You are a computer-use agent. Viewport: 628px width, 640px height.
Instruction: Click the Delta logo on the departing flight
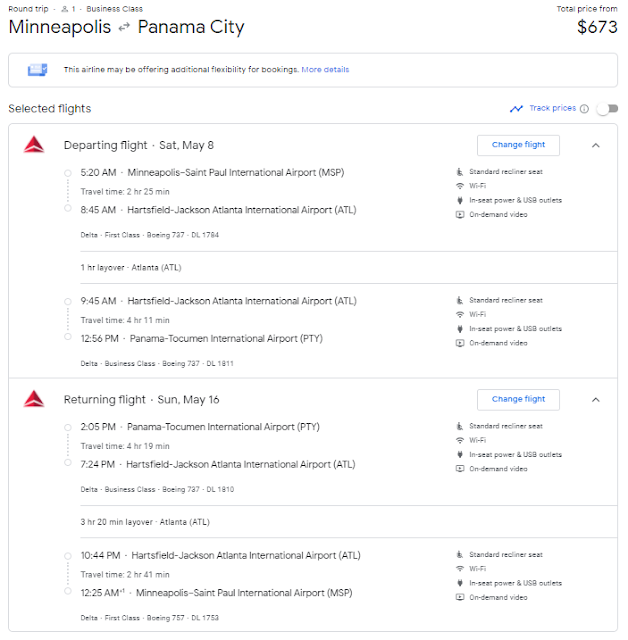[x=33, y=145]
